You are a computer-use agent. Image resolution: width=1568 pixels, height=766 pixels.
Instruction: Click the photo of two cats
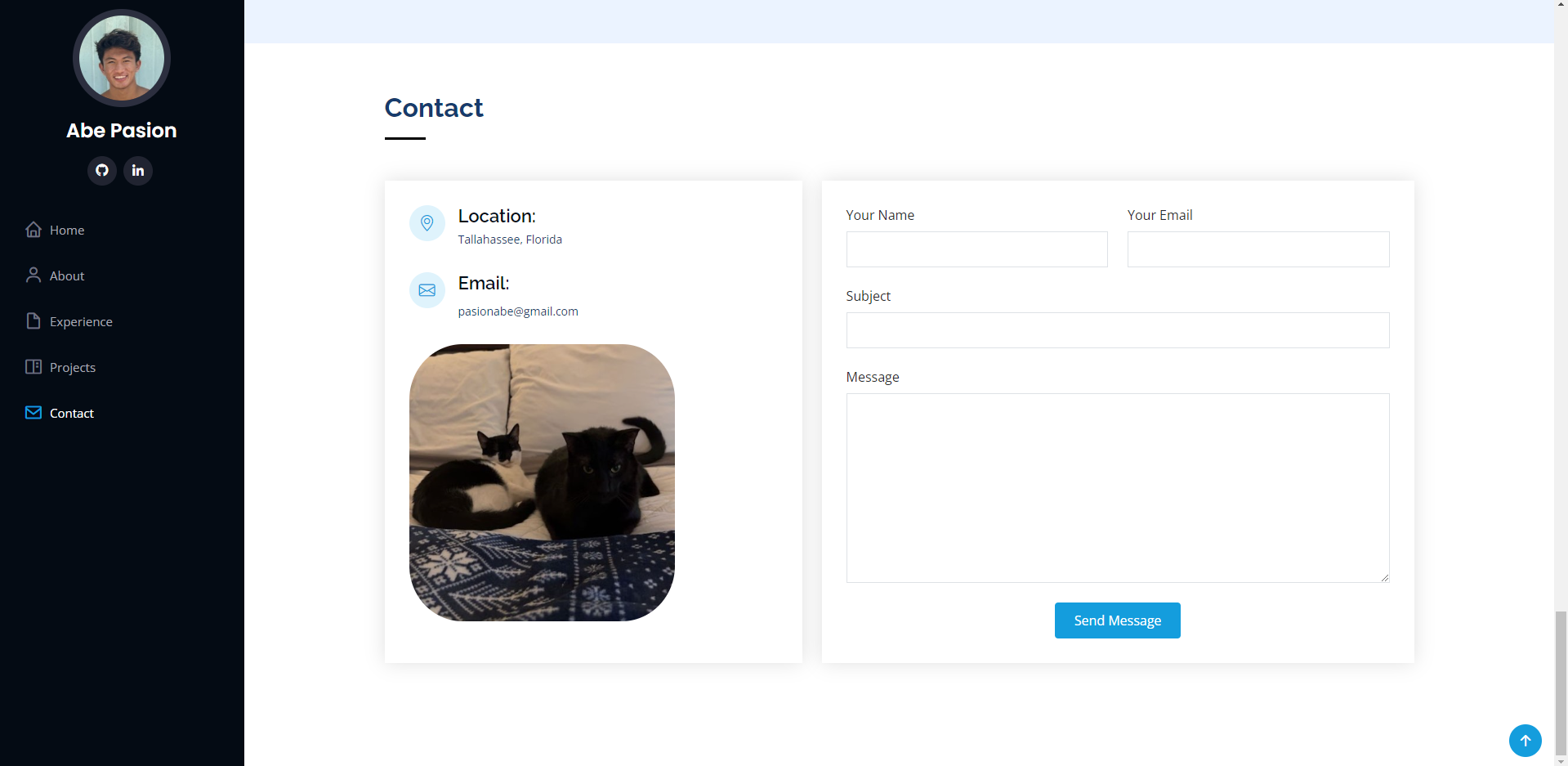(542, 482)
